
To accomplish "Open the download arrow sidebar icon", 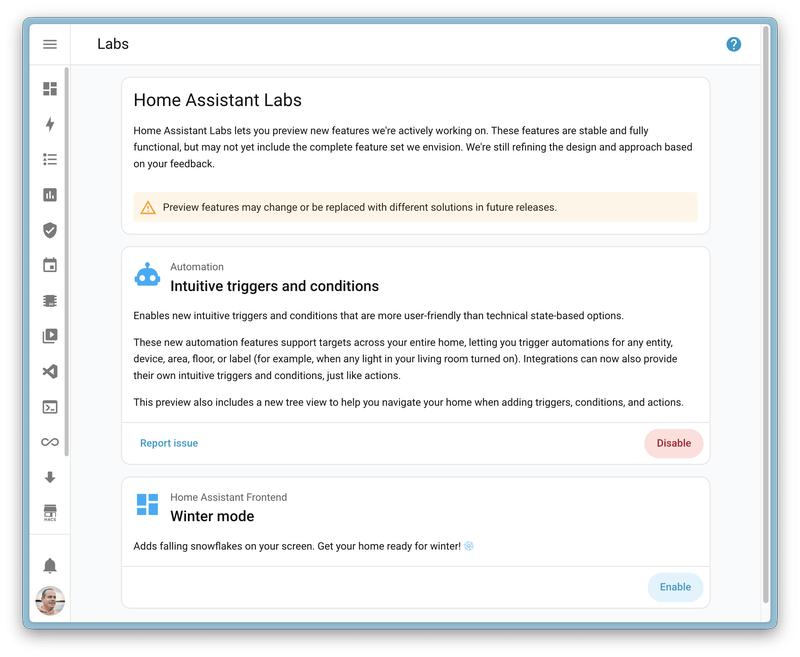I will 50,478.
